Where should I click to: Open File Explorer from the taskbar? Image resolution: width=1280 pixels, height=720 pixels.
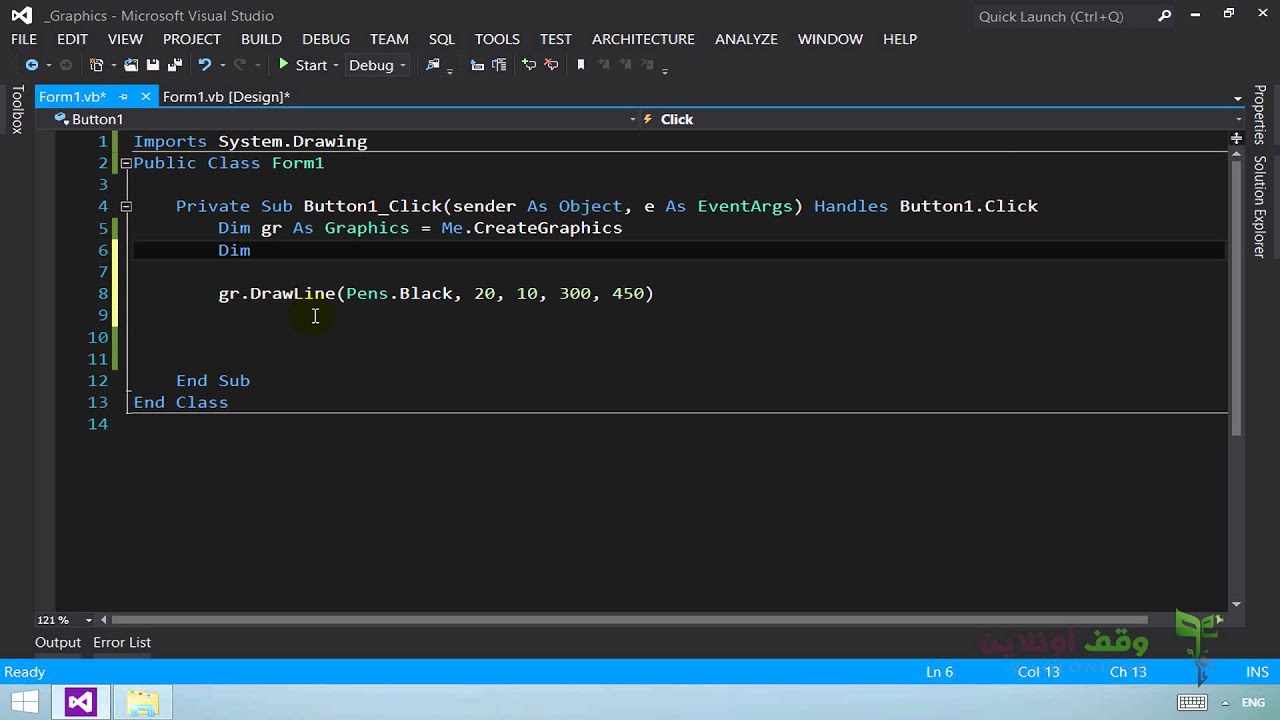[143, 702]
